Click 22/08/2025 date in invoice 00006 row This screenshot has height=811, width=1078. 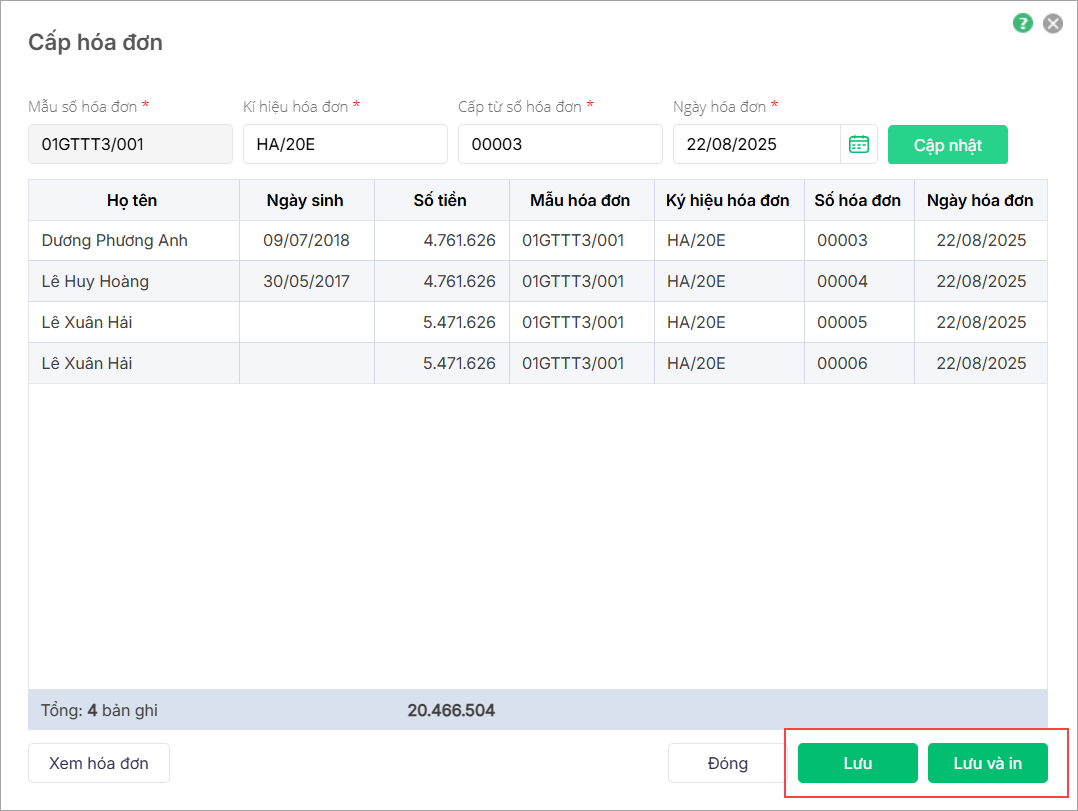(x=981, y=363)
